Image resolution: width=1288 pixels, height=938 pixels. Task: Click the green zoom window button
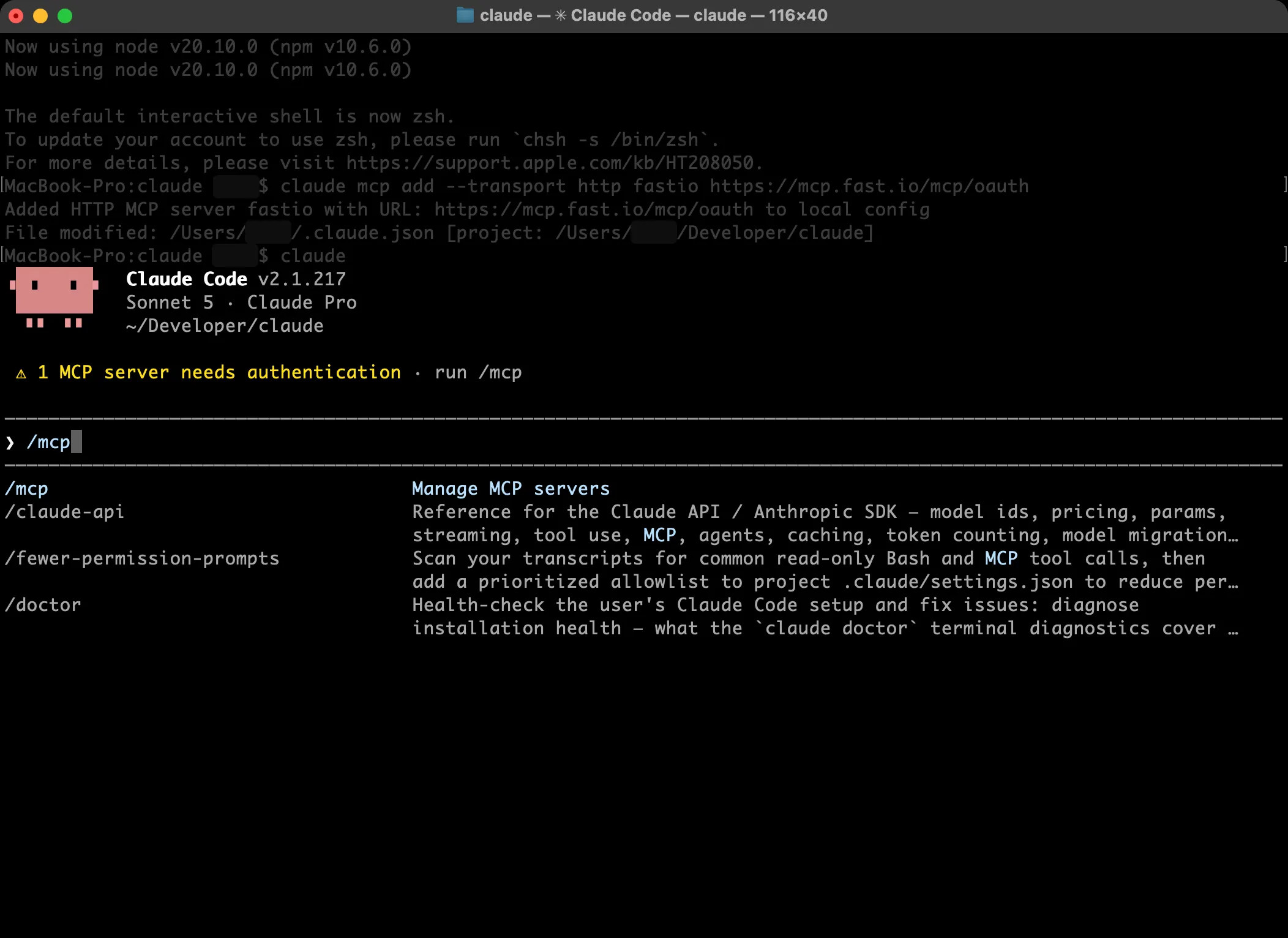65,16
